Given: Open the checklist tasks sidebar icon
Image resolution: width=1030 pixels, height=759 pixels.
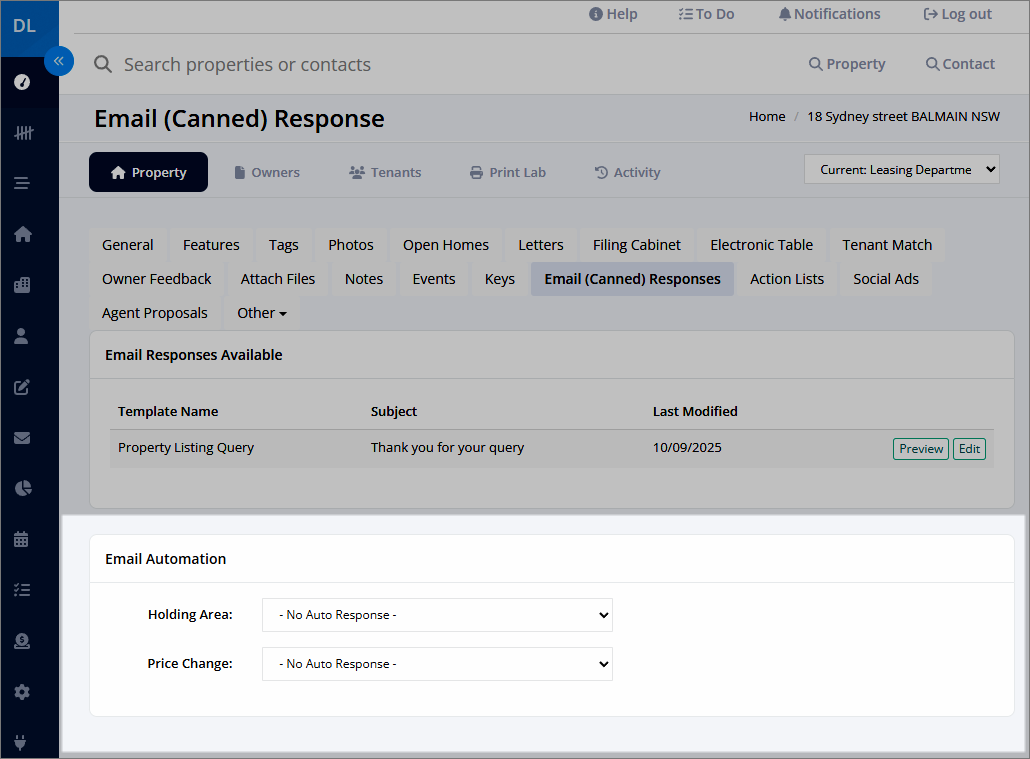Looking at the screenshot, I should click(22, 590).
